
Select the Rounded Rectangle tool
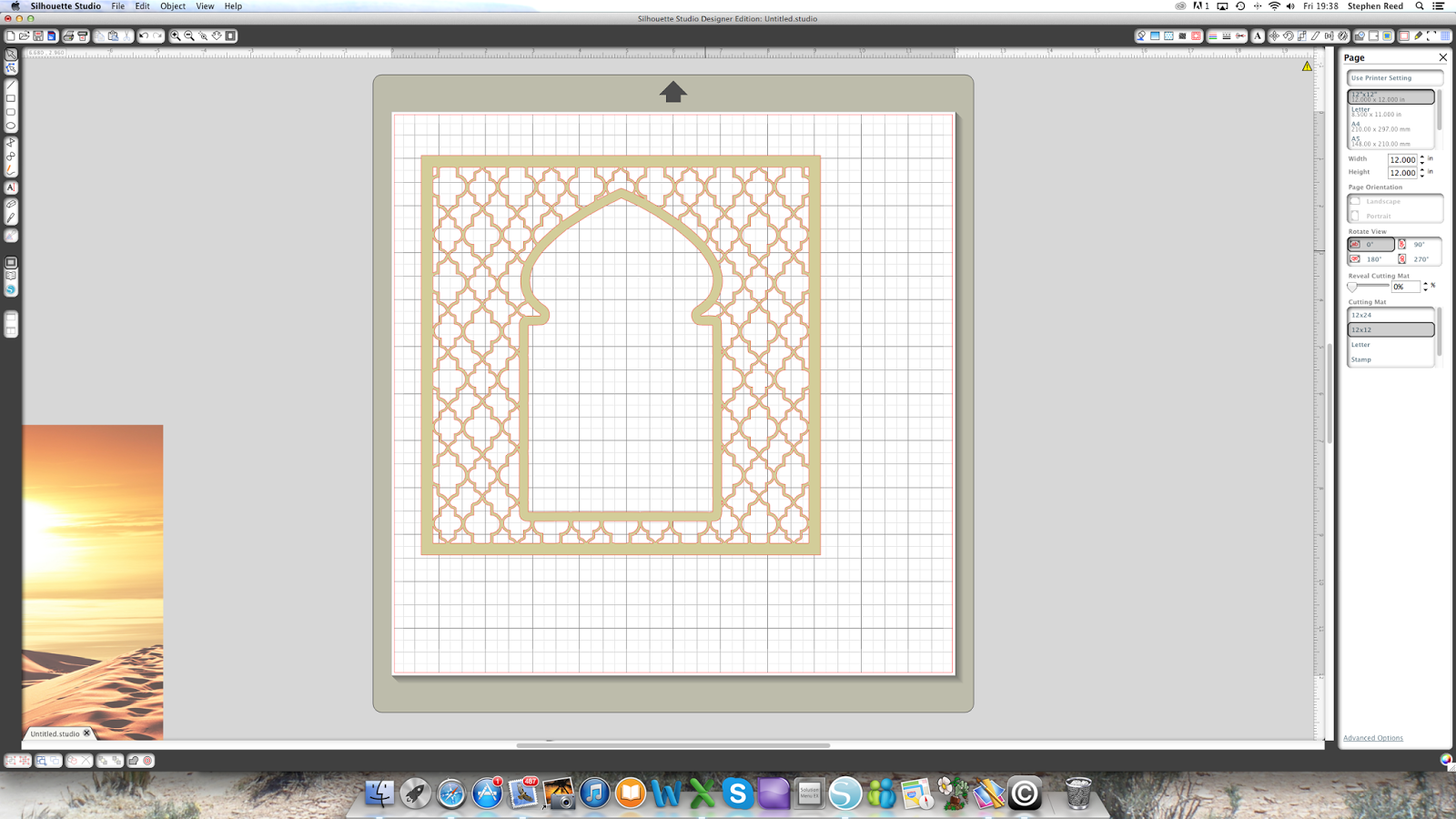point(11,112)
